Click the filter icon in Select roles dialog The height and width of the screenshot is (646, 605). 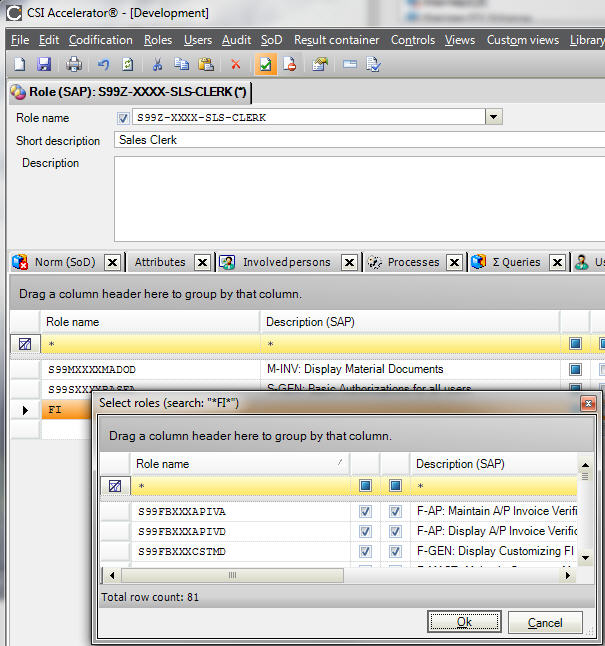pos(115,486)
